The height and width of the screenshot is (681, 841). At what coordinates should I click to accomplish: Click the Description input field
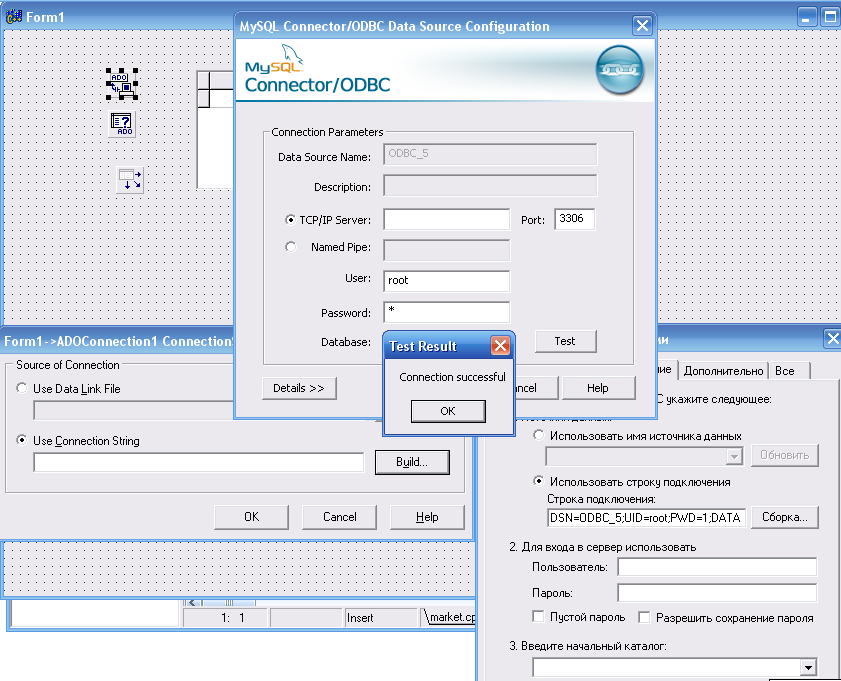tap(490, 186)
